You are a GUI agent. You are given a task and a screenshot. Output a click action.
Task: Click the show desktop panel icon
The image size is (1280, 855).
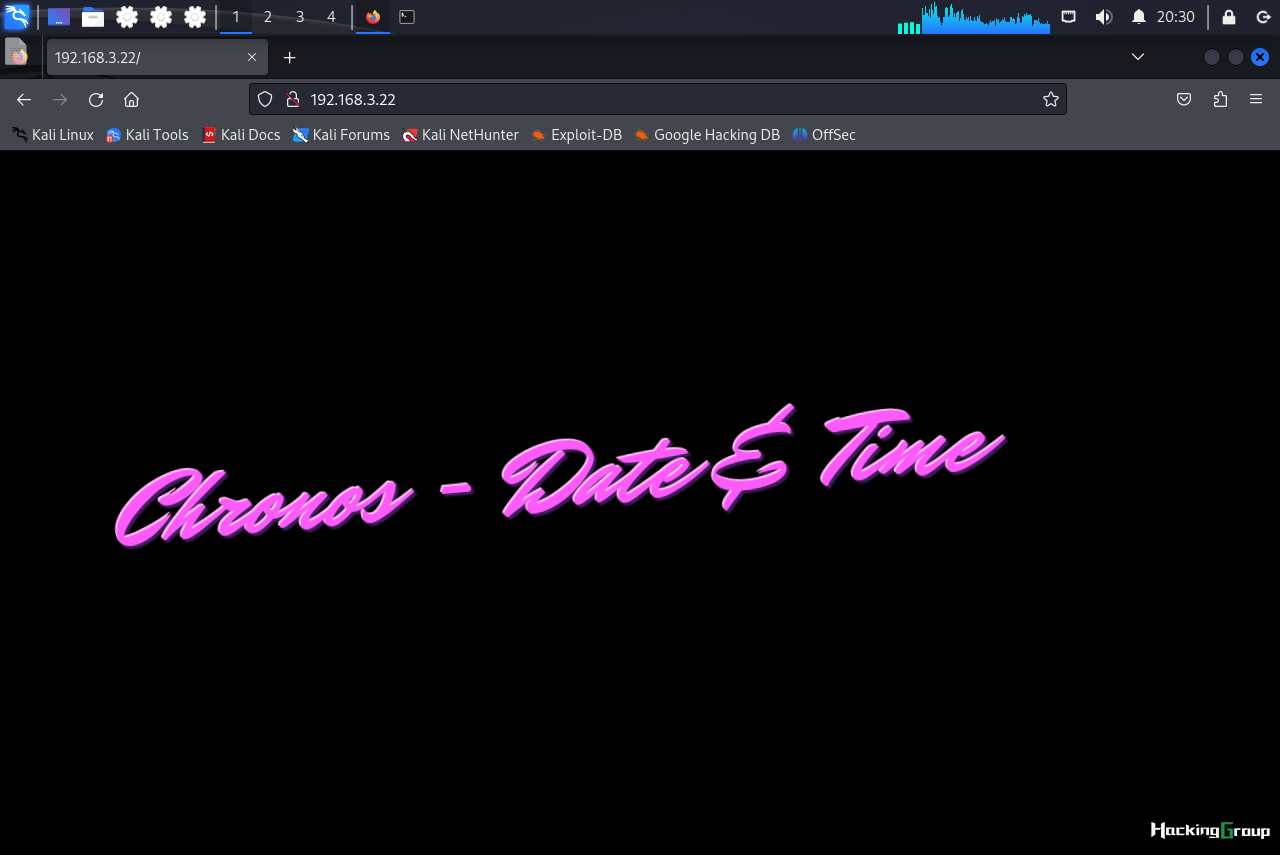point(59,17)
